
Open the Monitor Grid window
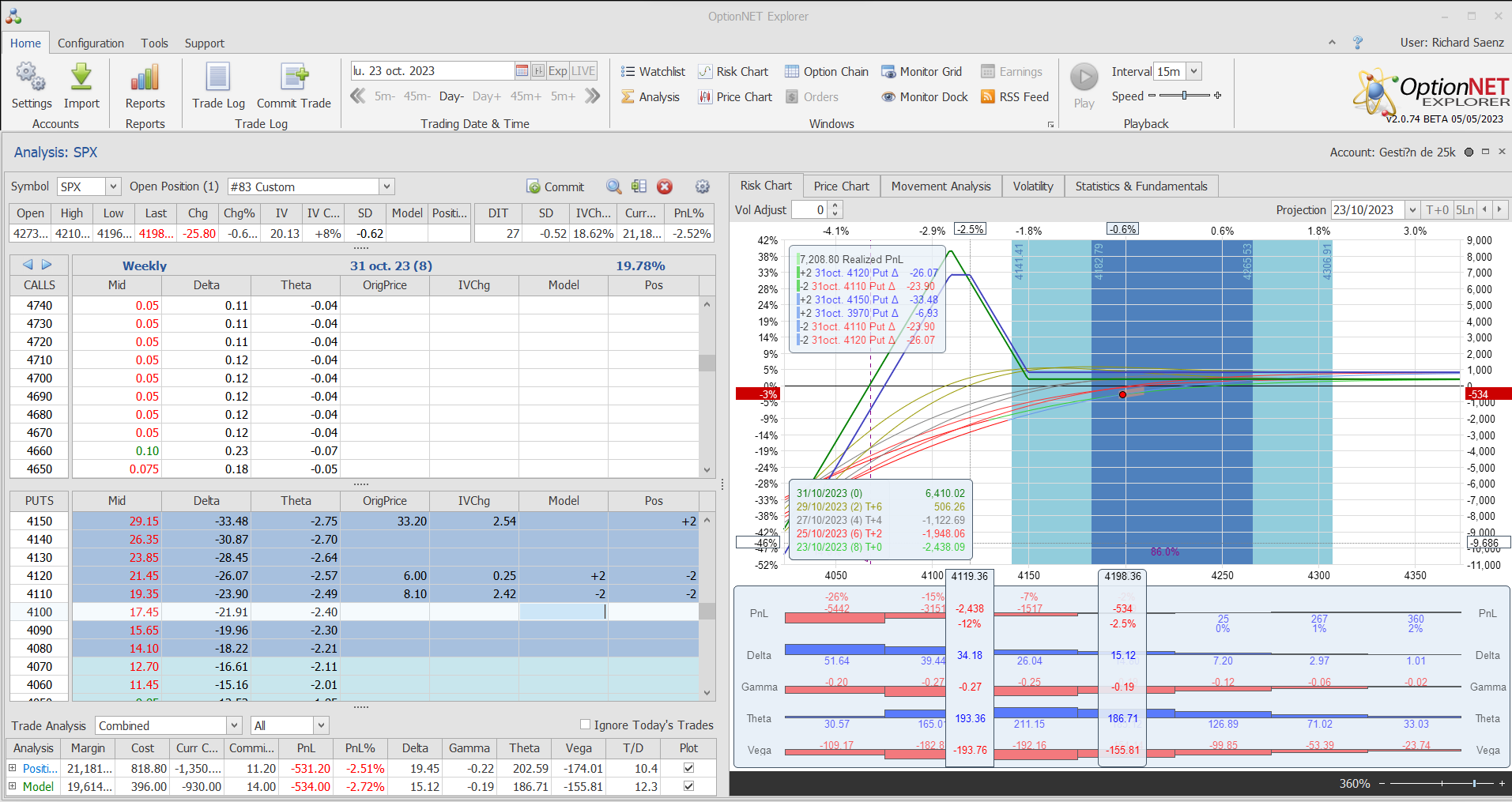(922, 72)
